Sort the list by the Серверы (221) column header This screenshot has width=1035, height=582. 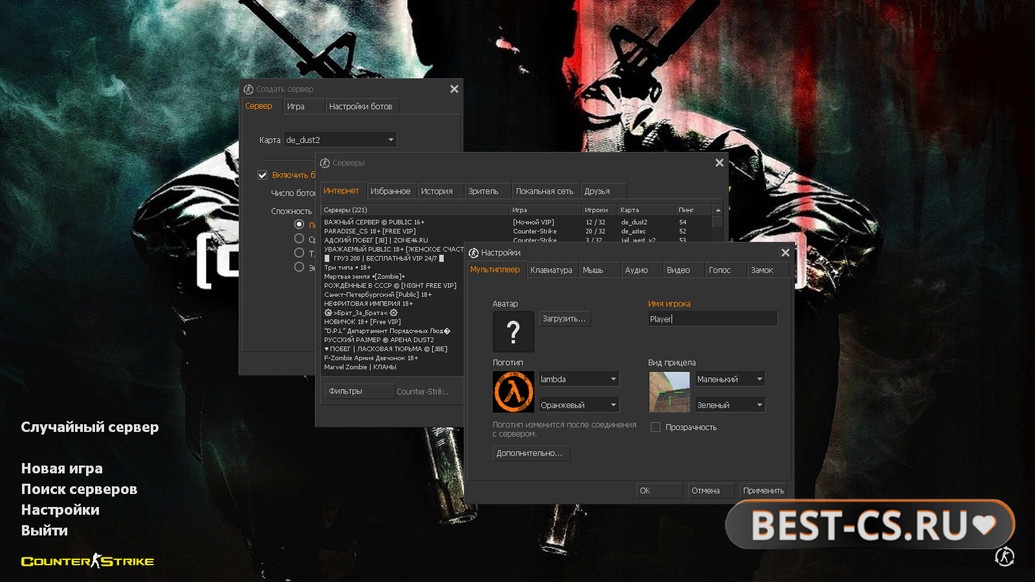click(415, 210)
